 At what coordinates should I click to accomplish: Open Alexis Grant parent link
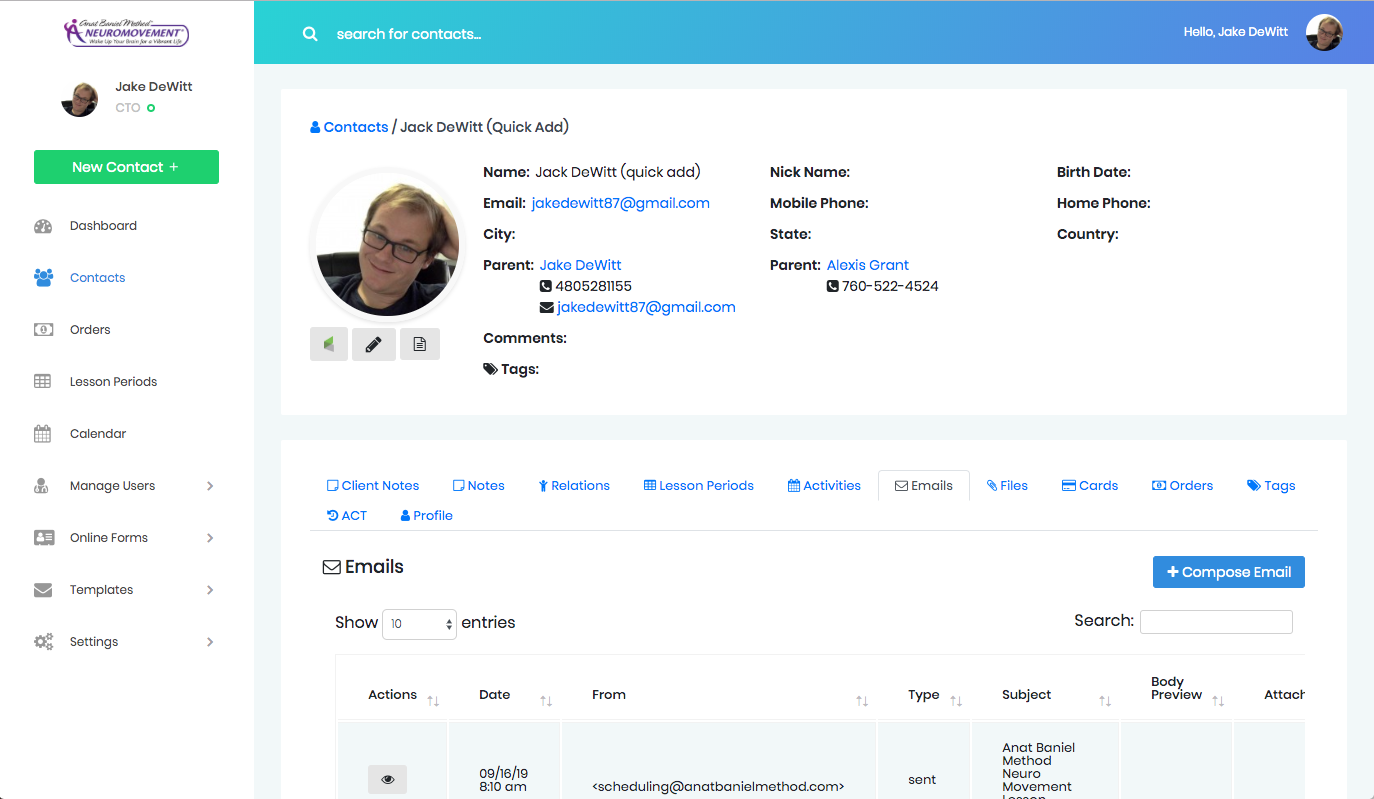click(867, 265)
